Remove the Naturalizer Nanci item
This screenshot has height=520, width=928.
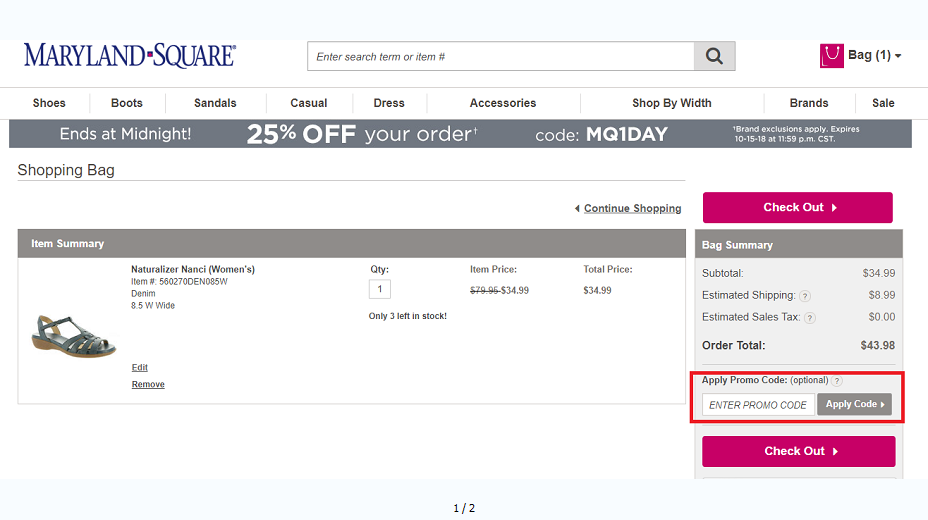pyautogui.click(x=148, y=385)
